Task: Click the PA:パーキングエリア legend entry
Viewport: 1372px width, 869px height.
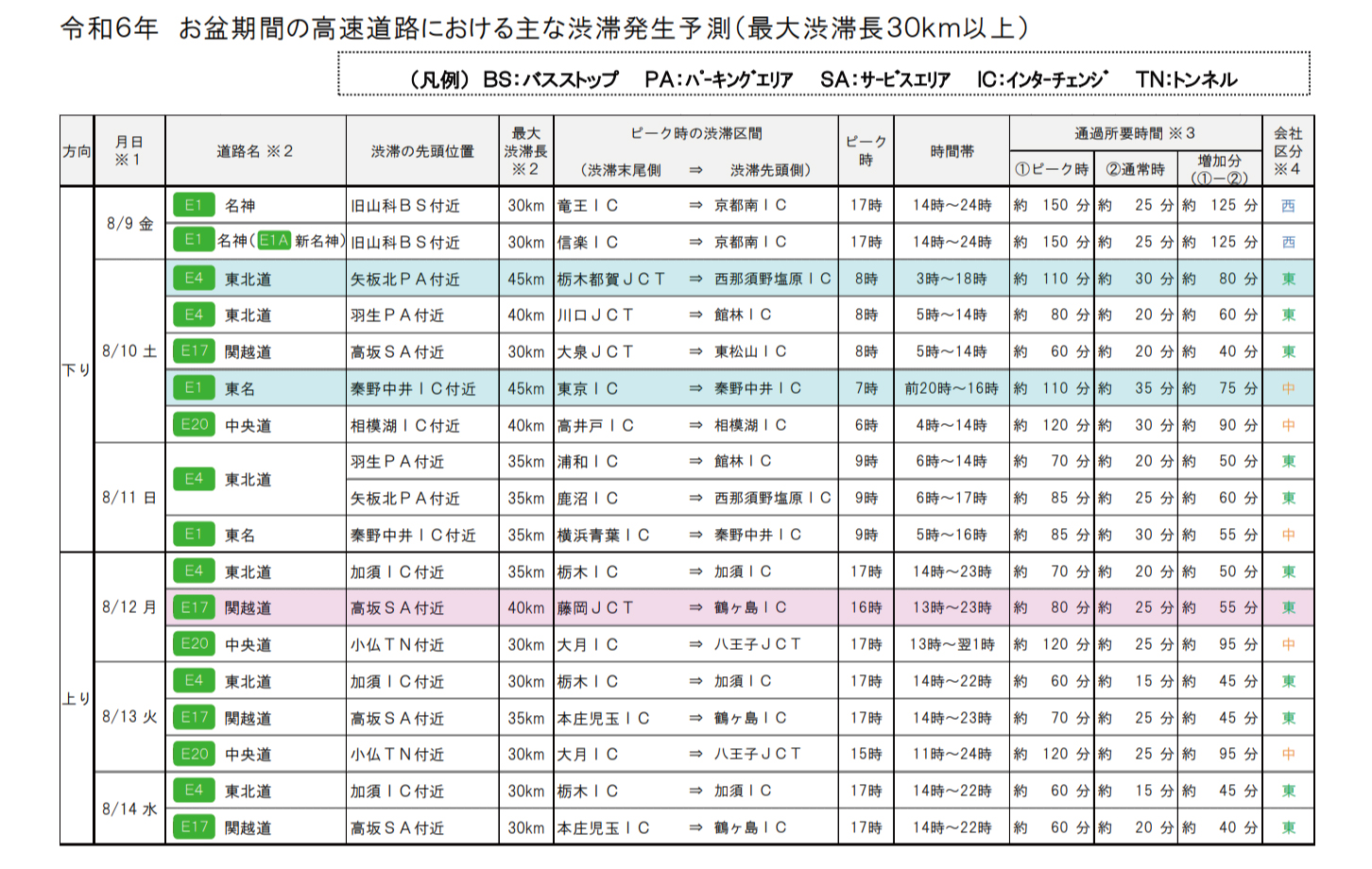Action: [719, 79]
